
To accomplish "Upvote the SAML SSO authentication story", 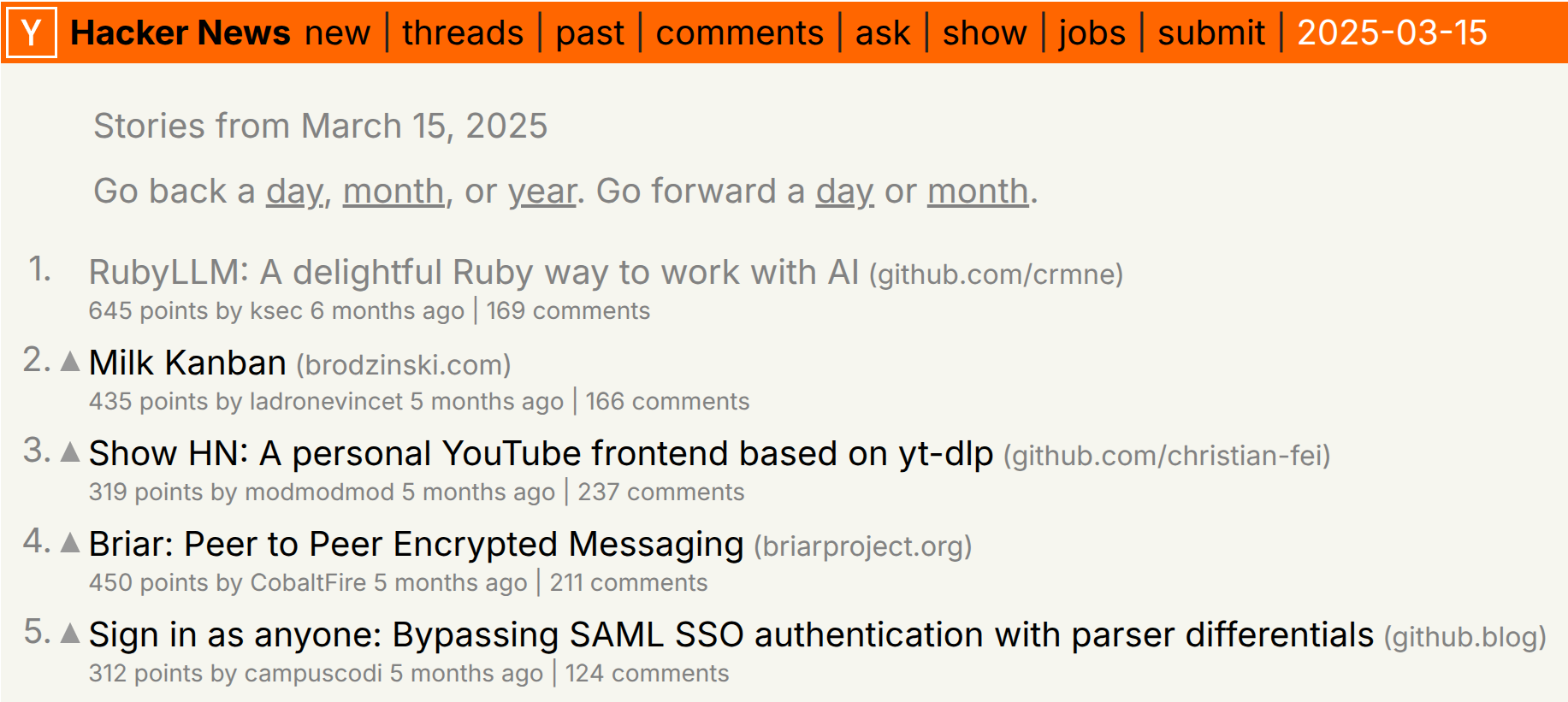I will [71, 634].
